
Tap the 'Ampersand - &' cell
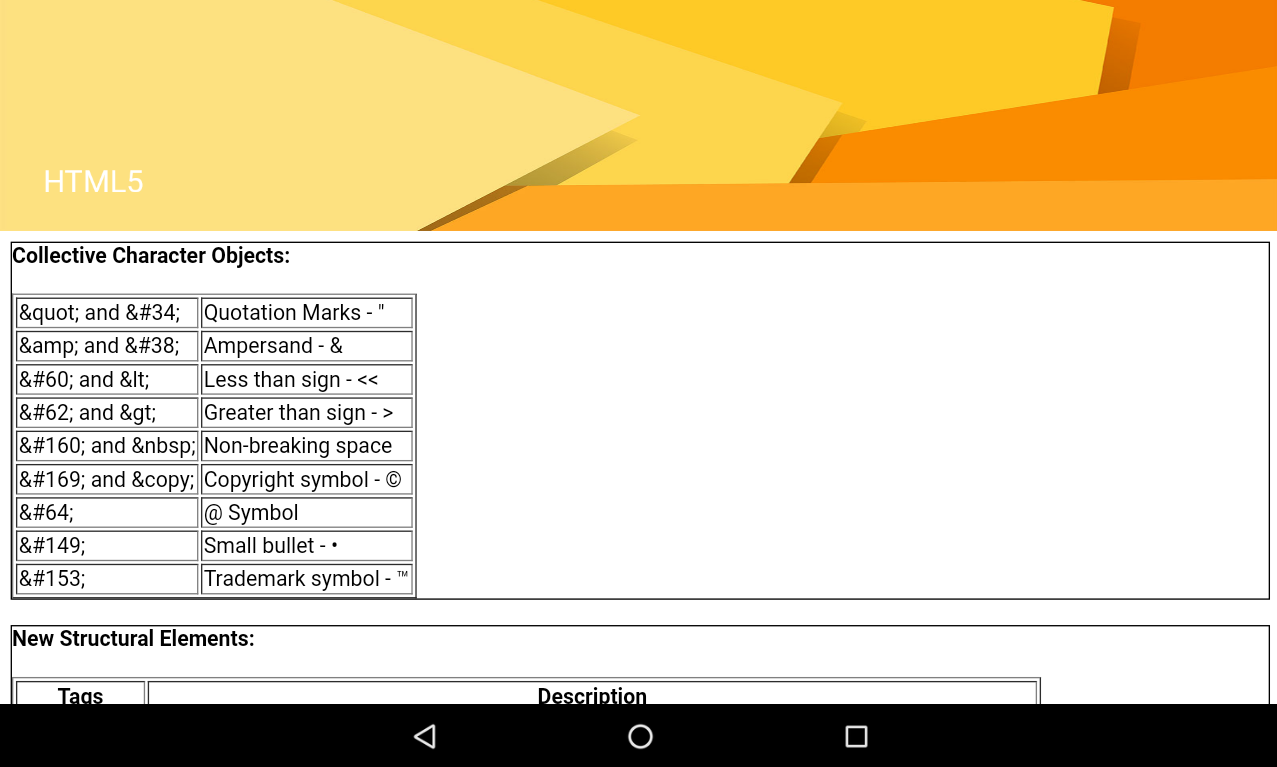point(307,346)
